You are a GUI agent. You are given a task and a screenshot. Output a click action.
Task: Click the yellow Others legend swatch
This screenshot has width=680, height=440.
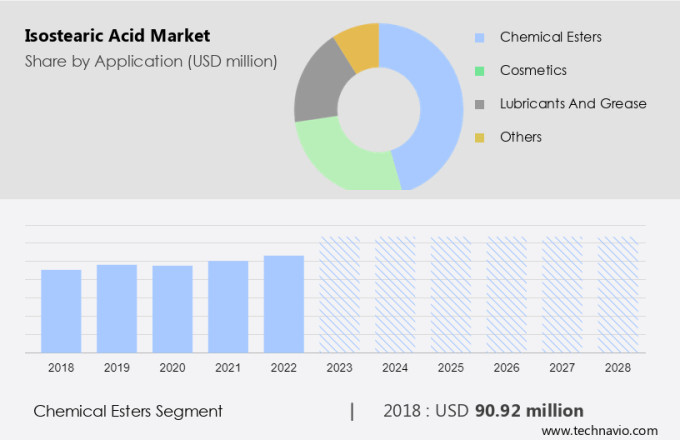[x=480, y=137]
